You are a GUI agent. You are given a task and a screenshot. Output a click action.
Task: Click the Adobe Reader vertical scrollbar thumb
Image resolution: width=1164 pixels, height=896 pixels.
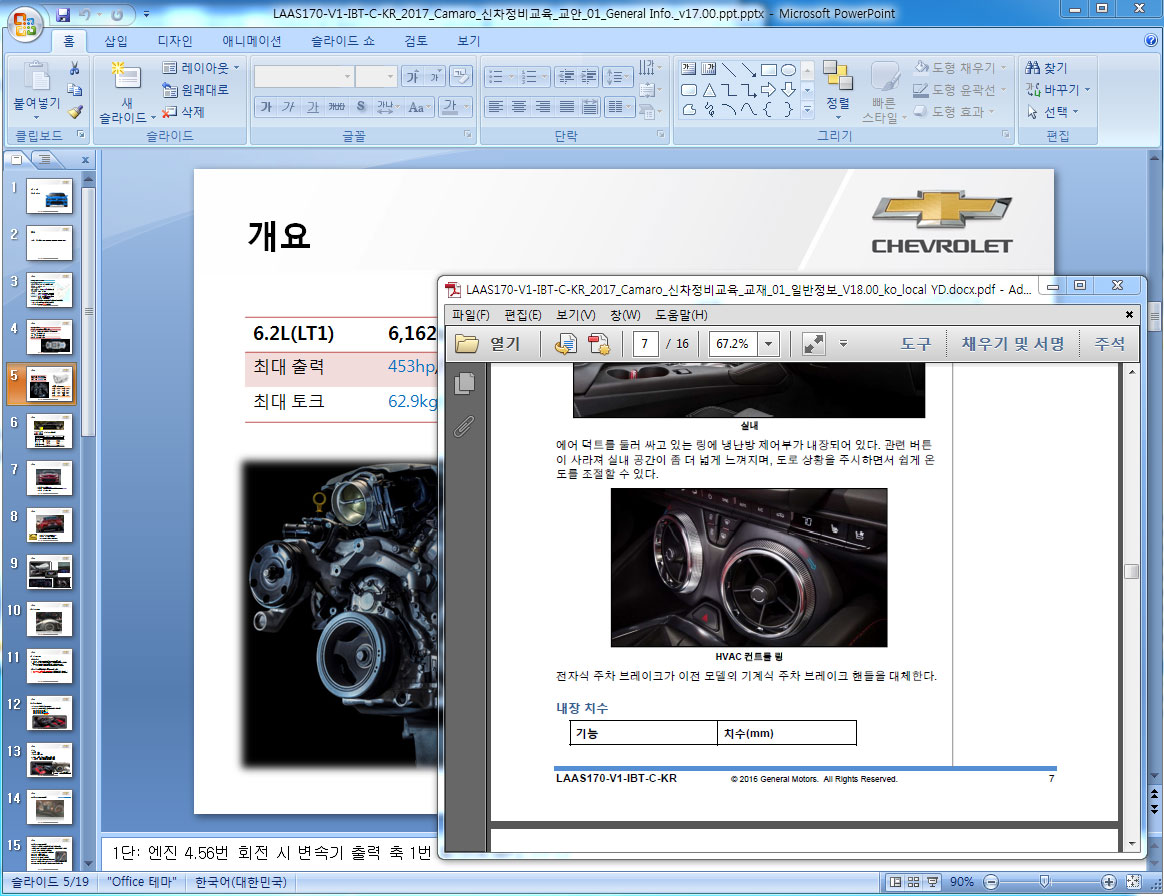click(x=1131, y=571)
